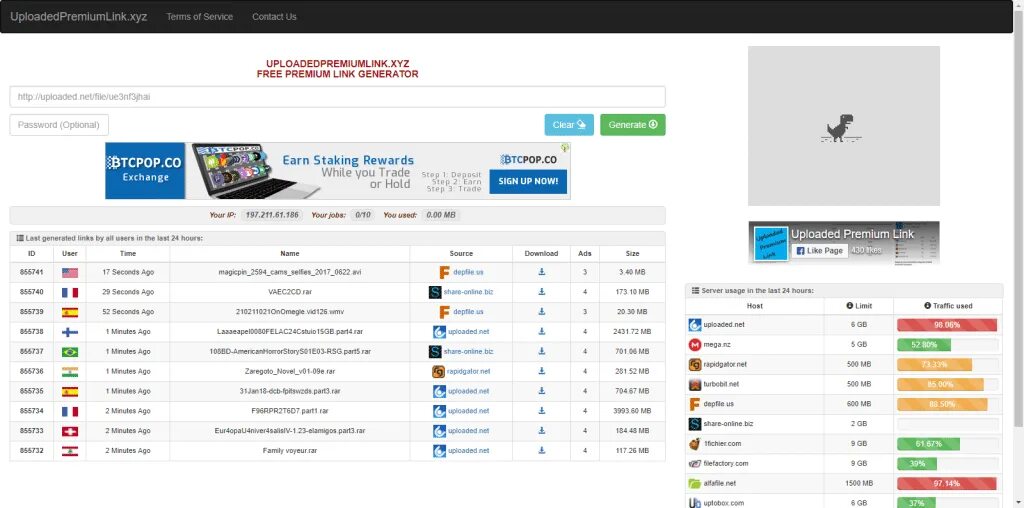
Task: Download 108BD-AmericanHorrorStory part5 via icon
Action: [x=541, y=351]
